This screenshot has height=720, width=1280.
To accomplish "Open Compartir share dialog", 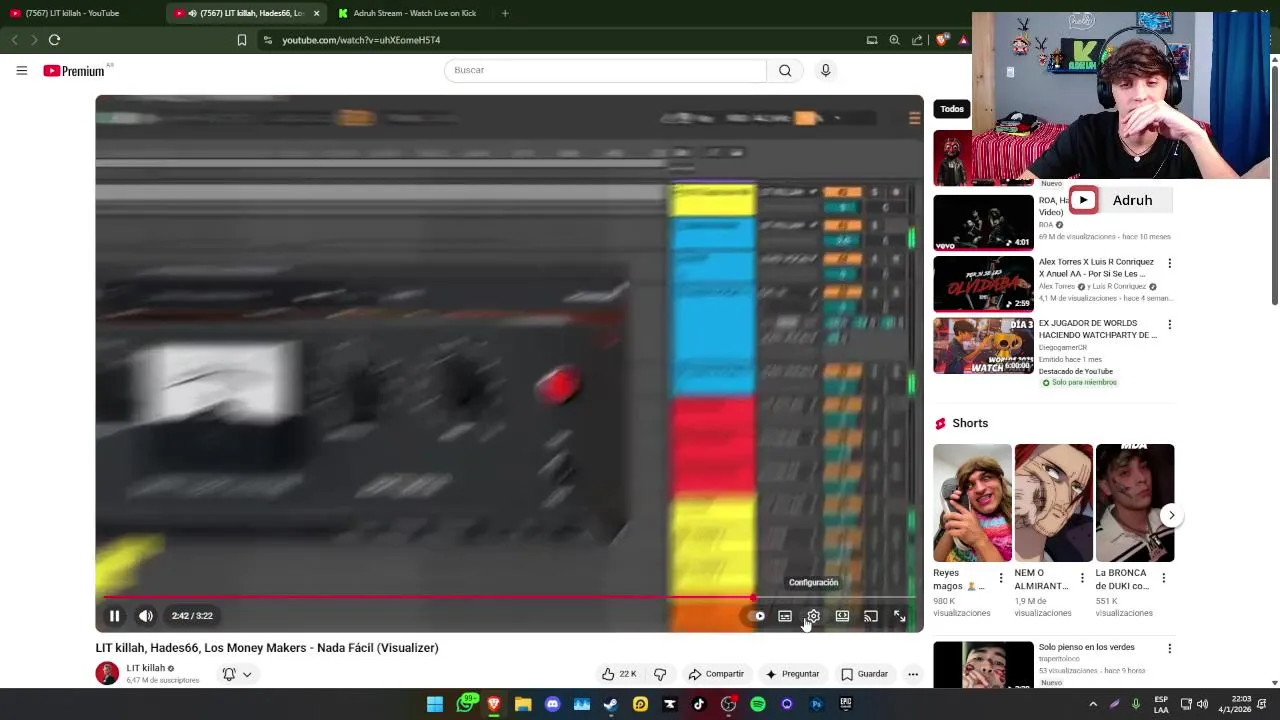I will point(716,674).
